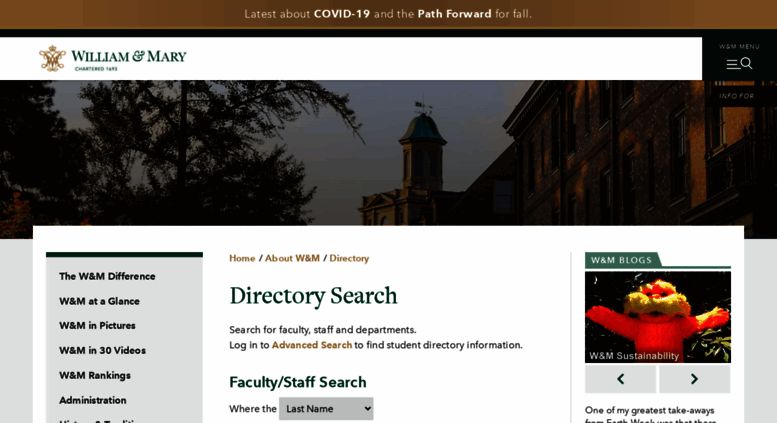Screen dimensions: 777x423
Task: Click the Faculty/Staff Search heading
Action: (298, 382)
